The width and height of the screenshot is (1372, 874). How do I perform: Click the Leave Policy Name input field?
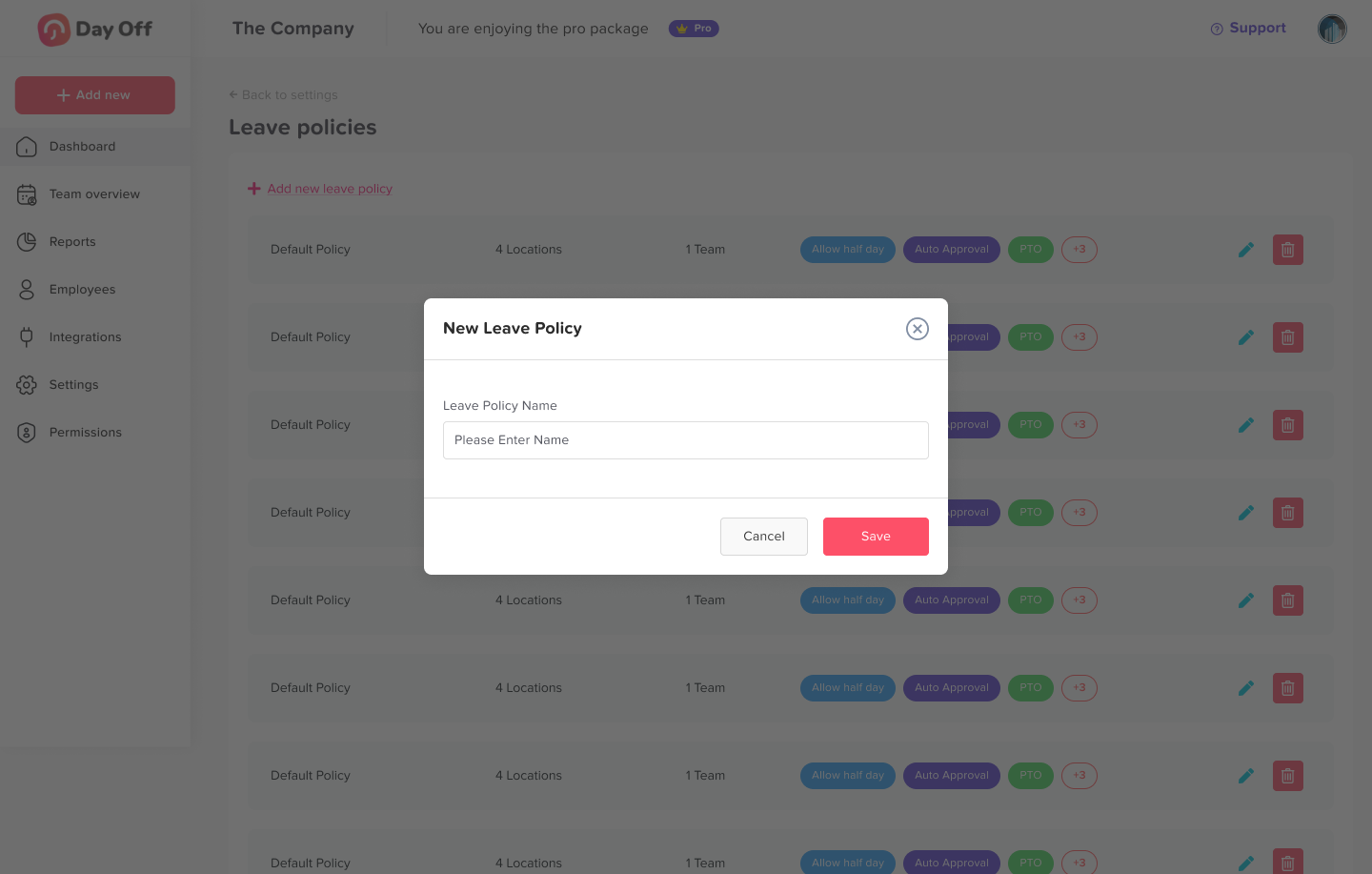tap(685, 440)
